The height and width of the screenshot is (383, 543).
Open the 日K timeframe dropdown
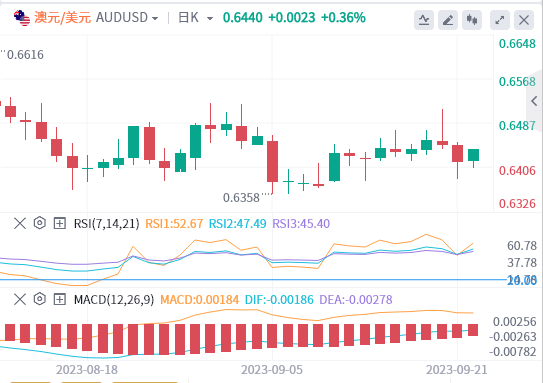tap(195, 17)
